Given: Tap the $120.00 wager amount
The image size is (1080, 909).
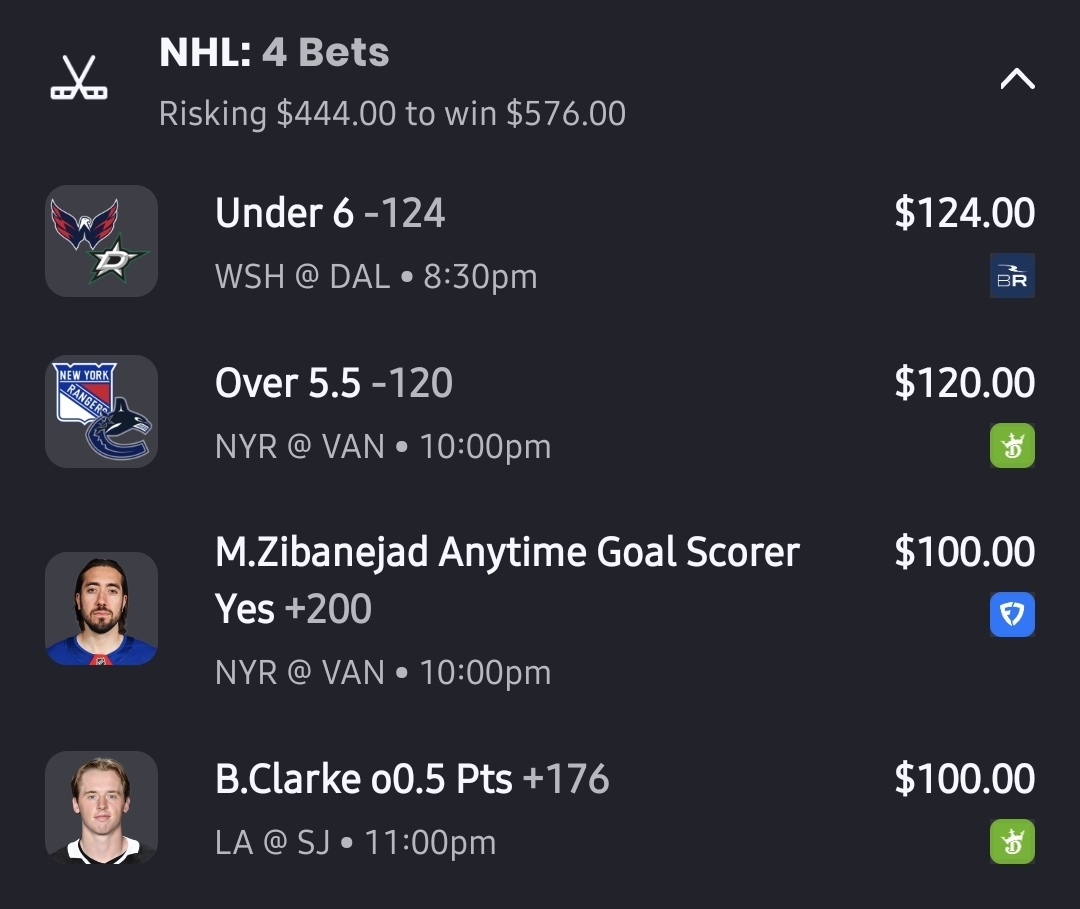Looking at the screenshot, I should (964, 383).
